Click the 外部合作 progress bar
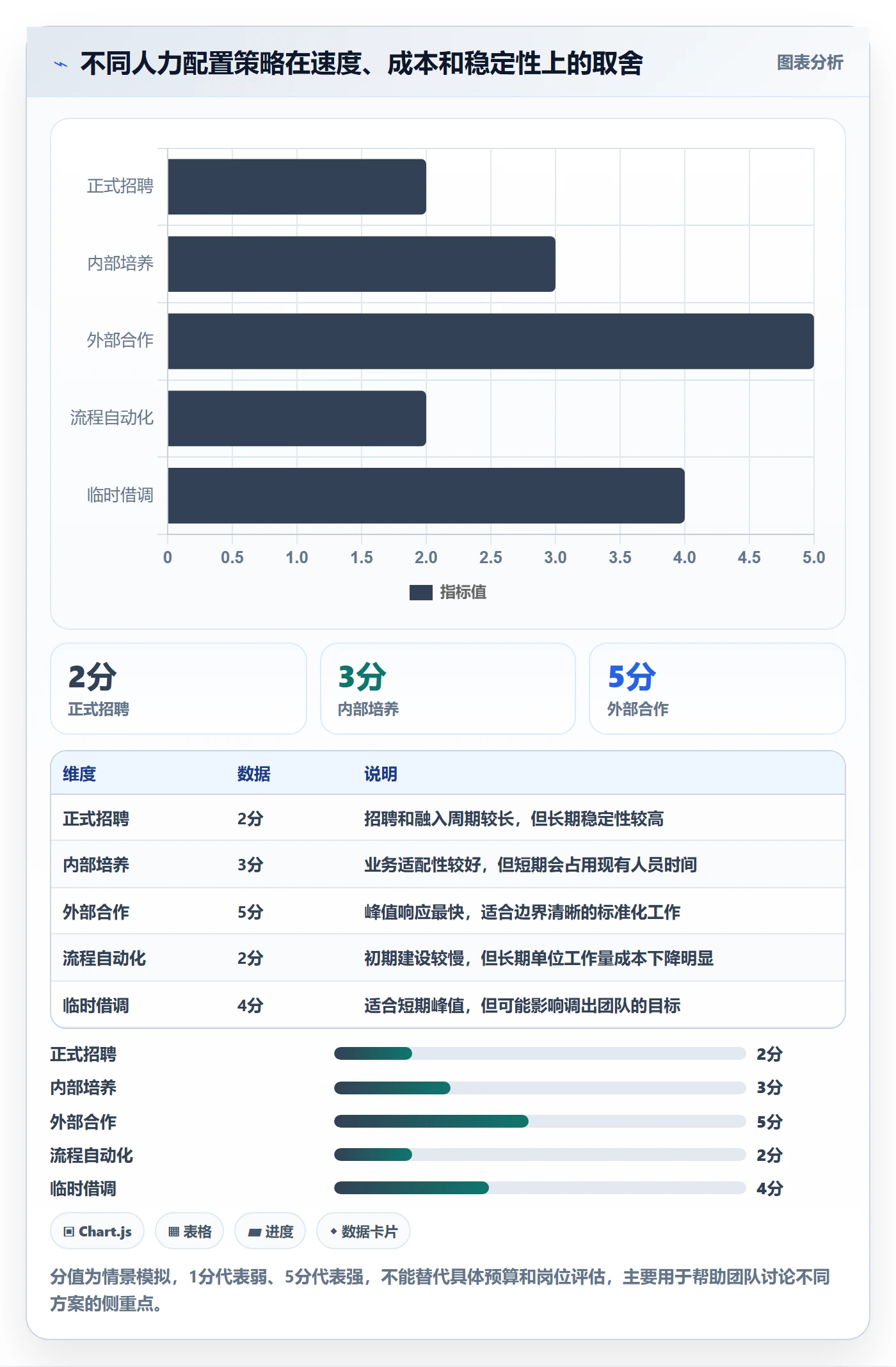Viewport: 896px width, 1367px height. (540, 1121)
